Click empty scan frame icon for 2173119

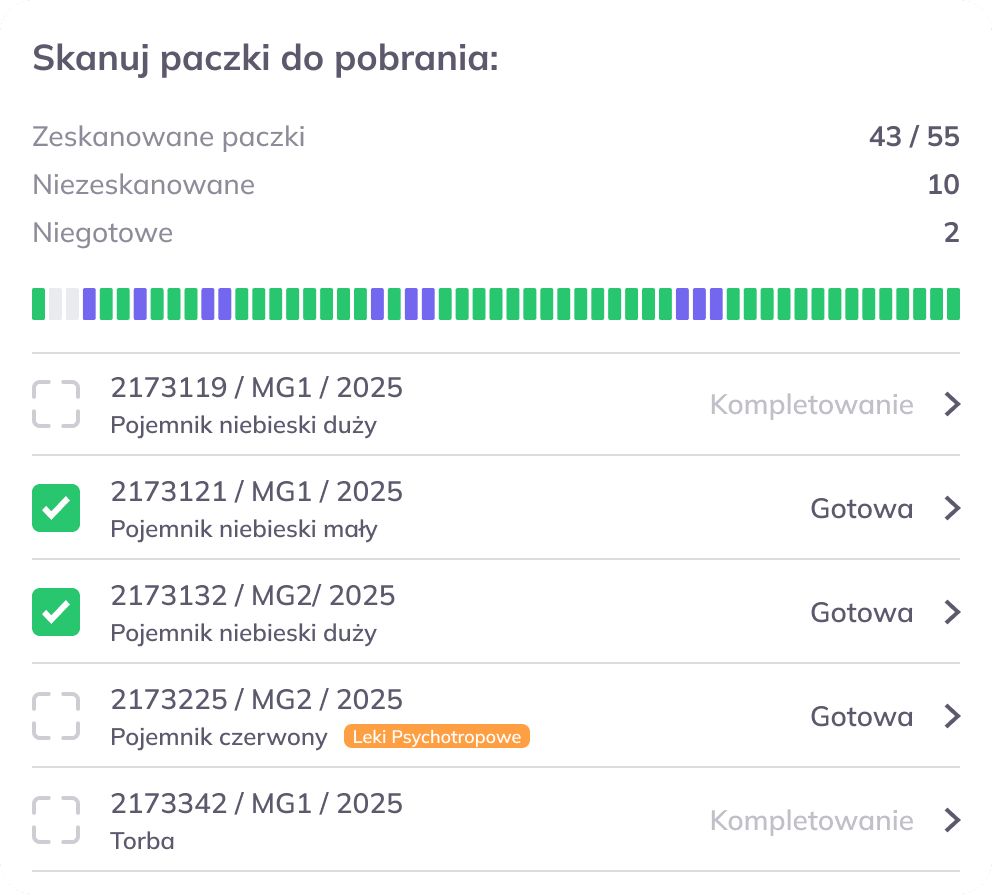(x=56, y=404)
